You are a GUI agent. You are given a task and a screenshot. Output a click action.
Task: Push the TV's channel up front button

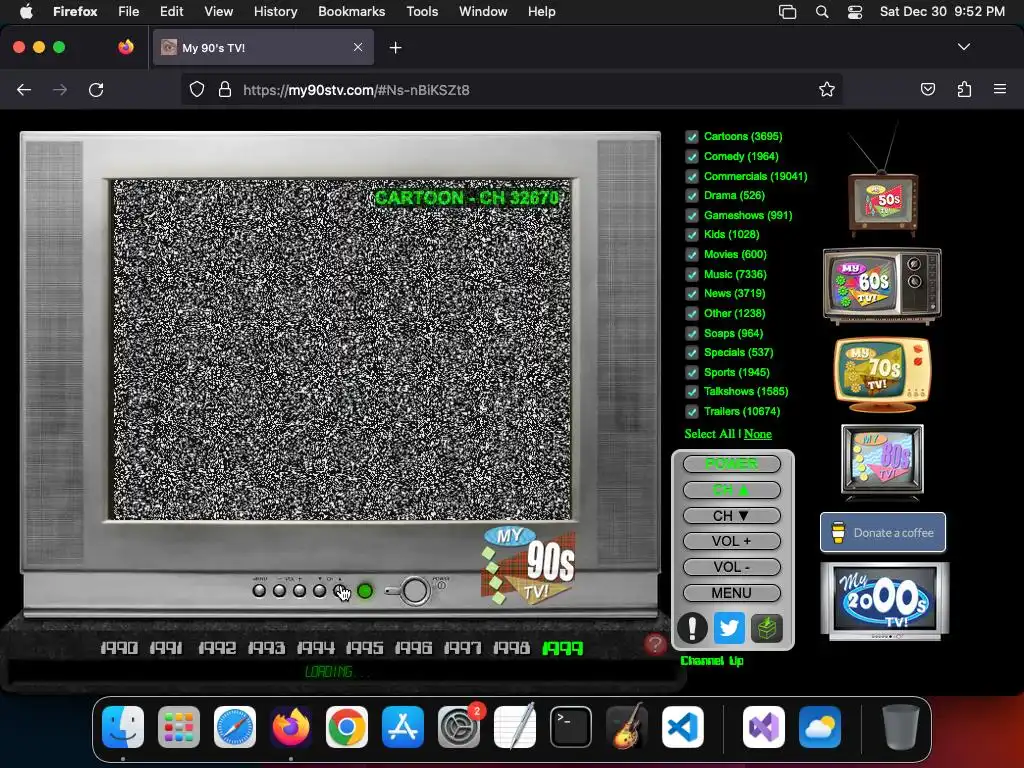[x=340, y=591]
